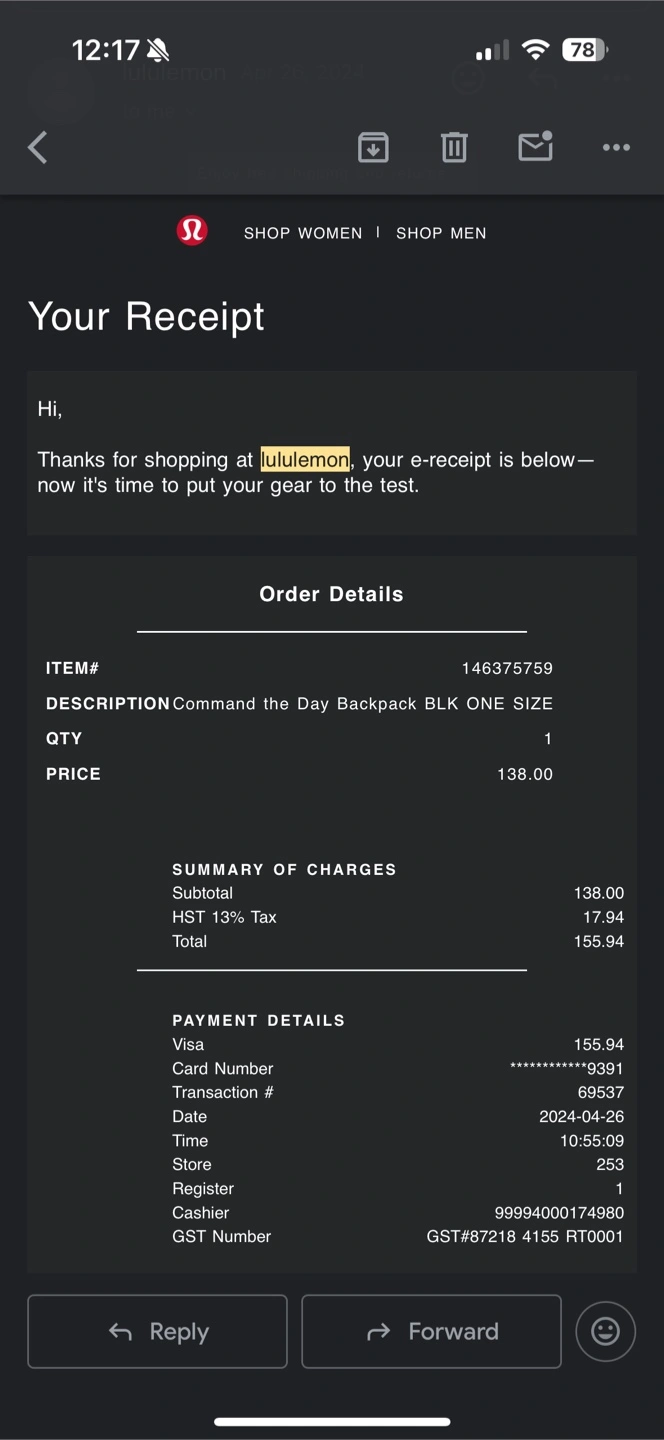Image resolution: width=664 pixels, height=1440 pixels.
Task: Open the SHOP WOMEN link
Action: coord(303,233)
